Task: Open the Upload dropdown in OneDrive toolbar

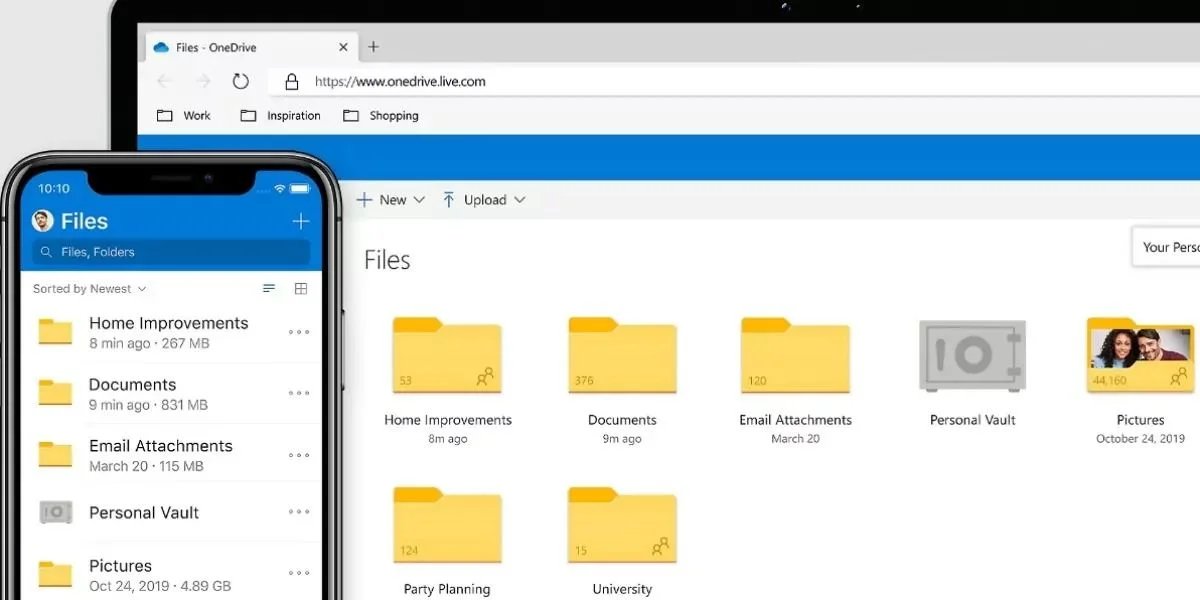Action: pyautogui.click(x=484, y=200)
